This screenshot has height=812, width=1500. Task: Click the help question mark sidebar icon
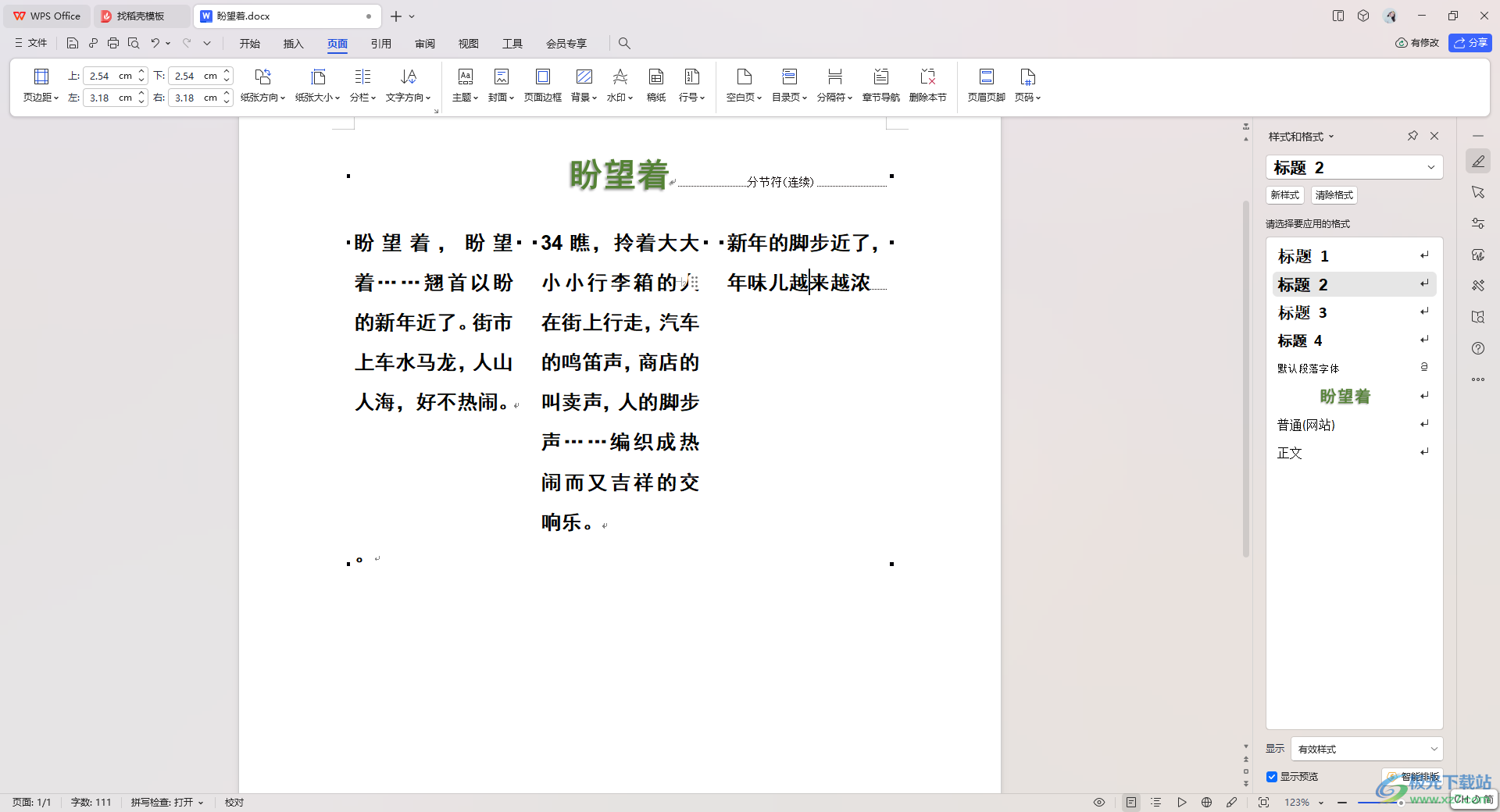(x=1478, y=348)
